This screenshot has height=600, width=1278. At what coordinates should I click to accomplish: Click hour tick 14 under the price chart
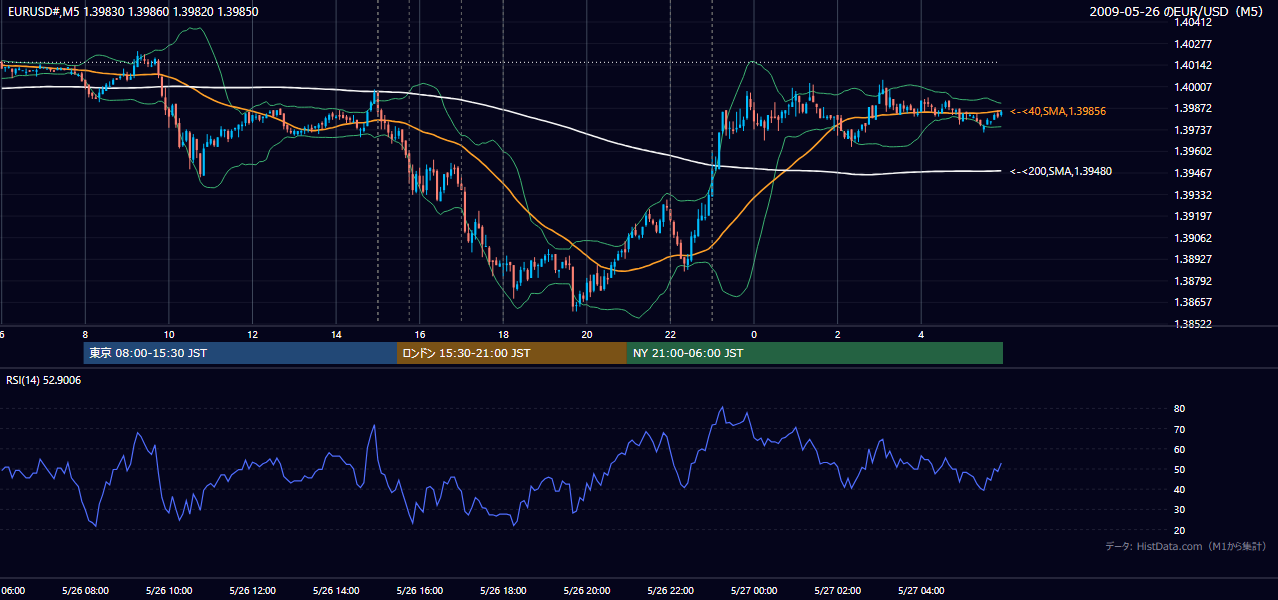tap(336, 335)
